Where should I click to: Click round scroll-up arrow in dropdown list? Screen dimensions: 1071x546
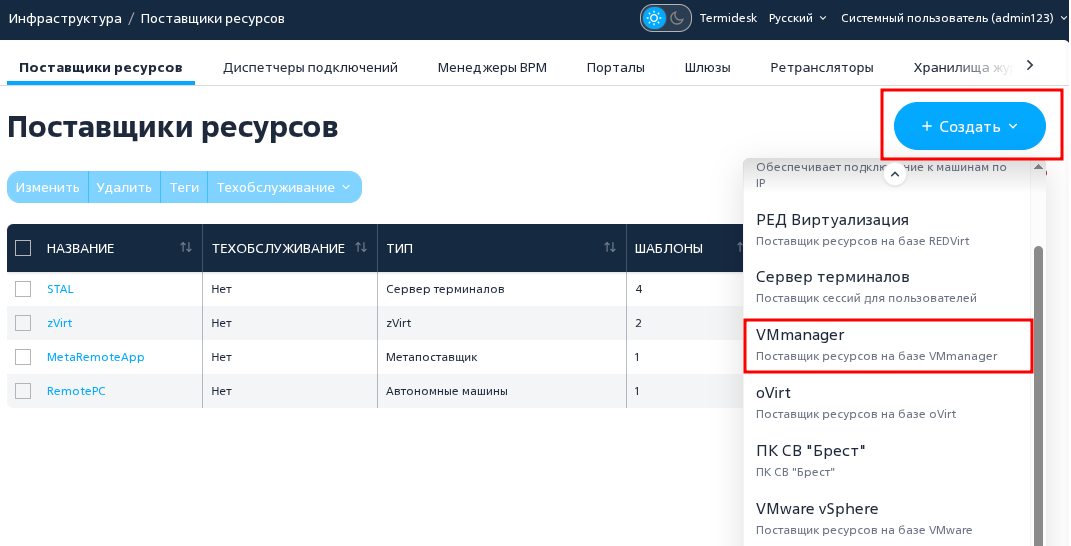895,174
